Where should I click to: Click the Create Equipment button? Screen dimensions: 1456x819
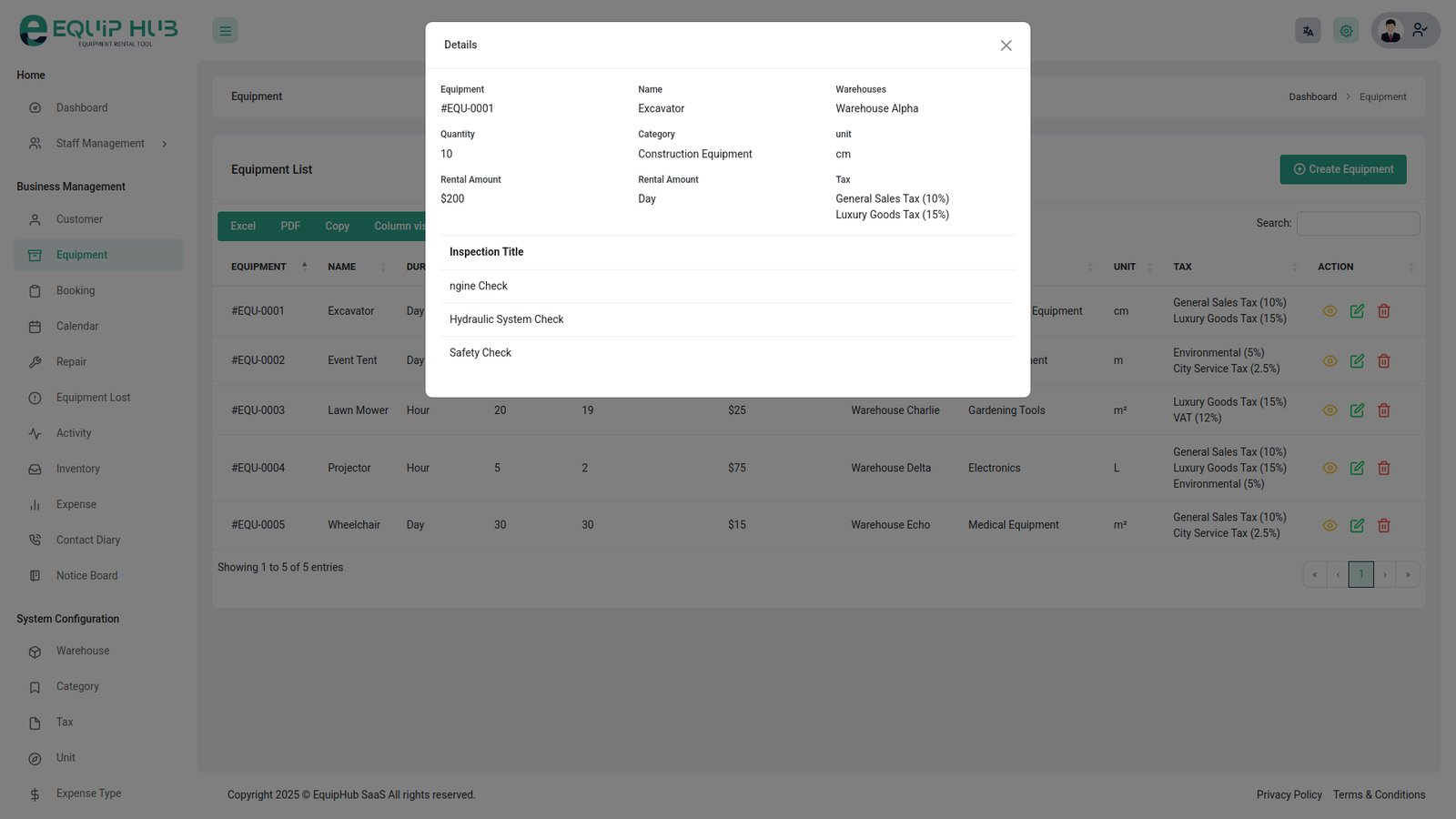[x=1342, y=169]
